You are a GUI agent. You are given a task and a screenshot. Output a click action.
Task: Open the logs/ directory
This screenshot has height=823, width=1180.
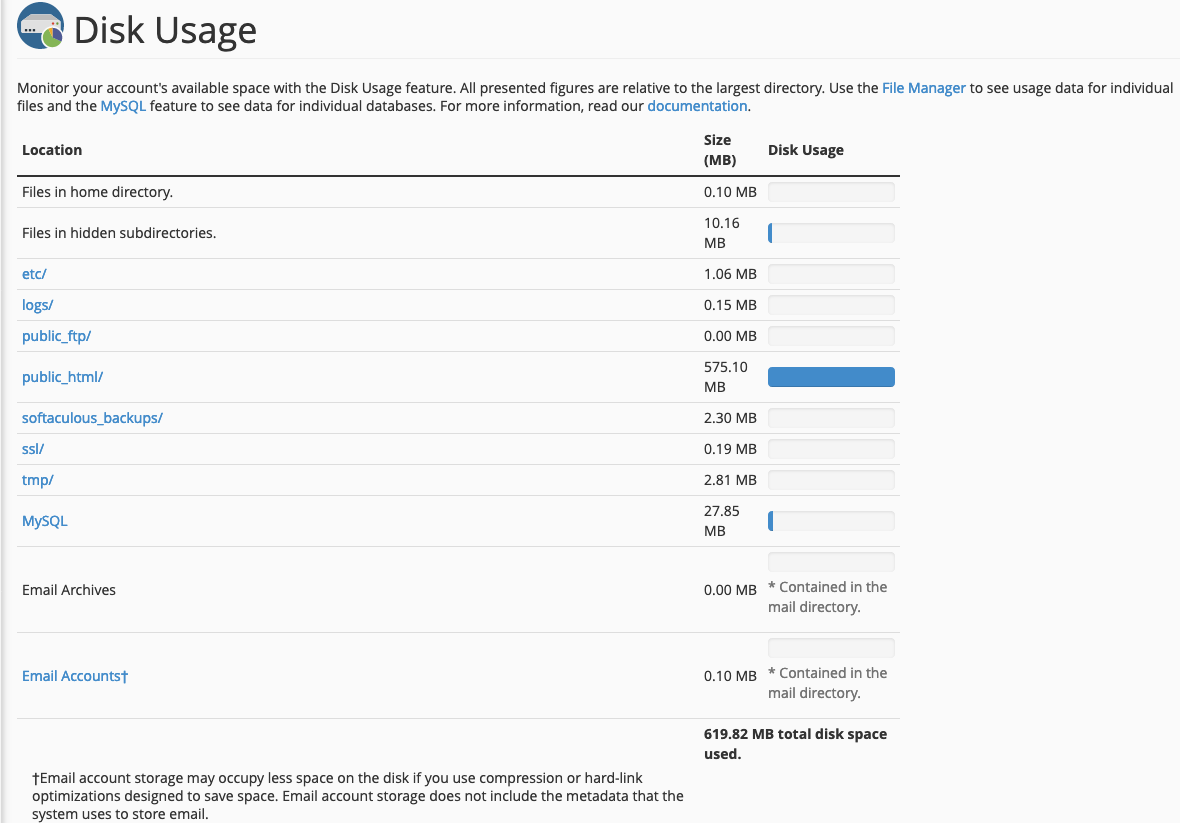click(37, 305)
